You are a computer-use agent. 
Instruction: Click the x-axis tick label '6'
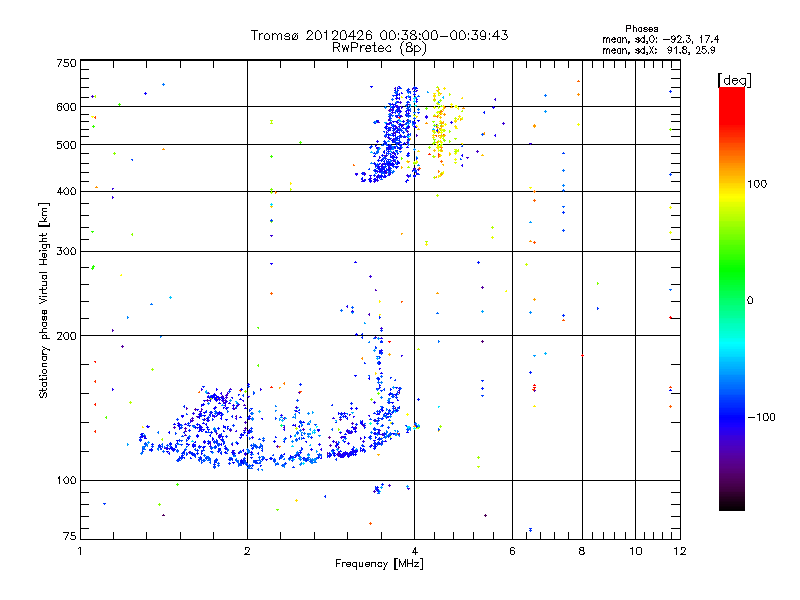pos(512,551)
